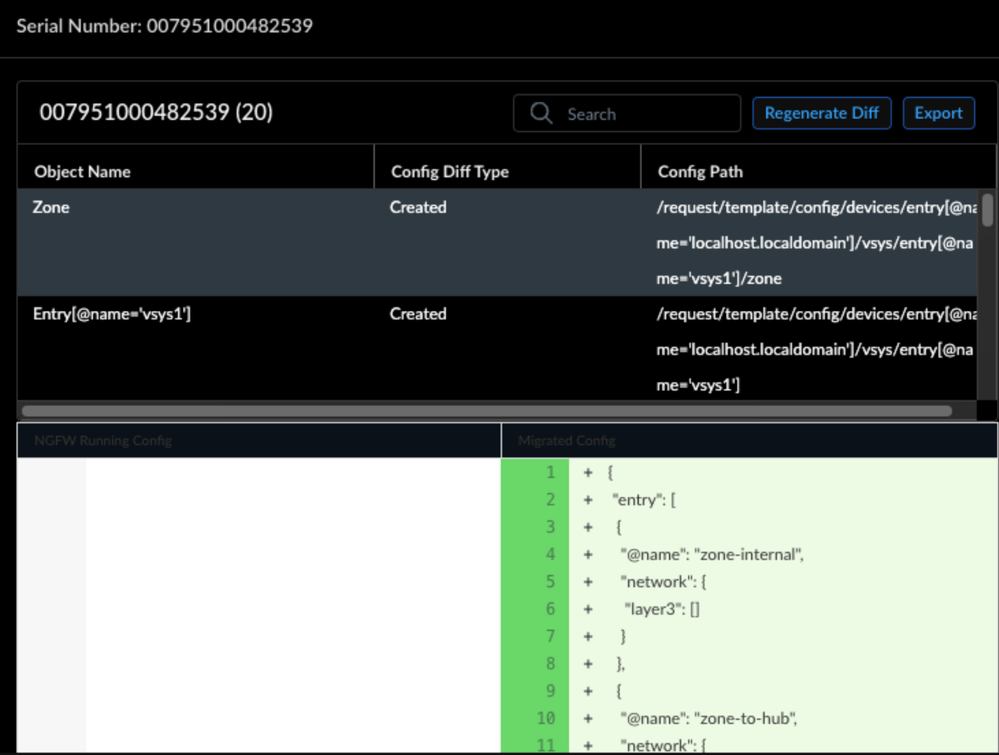The image size is (999, 755).
Task: Click the Created cell in the Entry[@name='vsys1'] row
Action: (418, 313)
